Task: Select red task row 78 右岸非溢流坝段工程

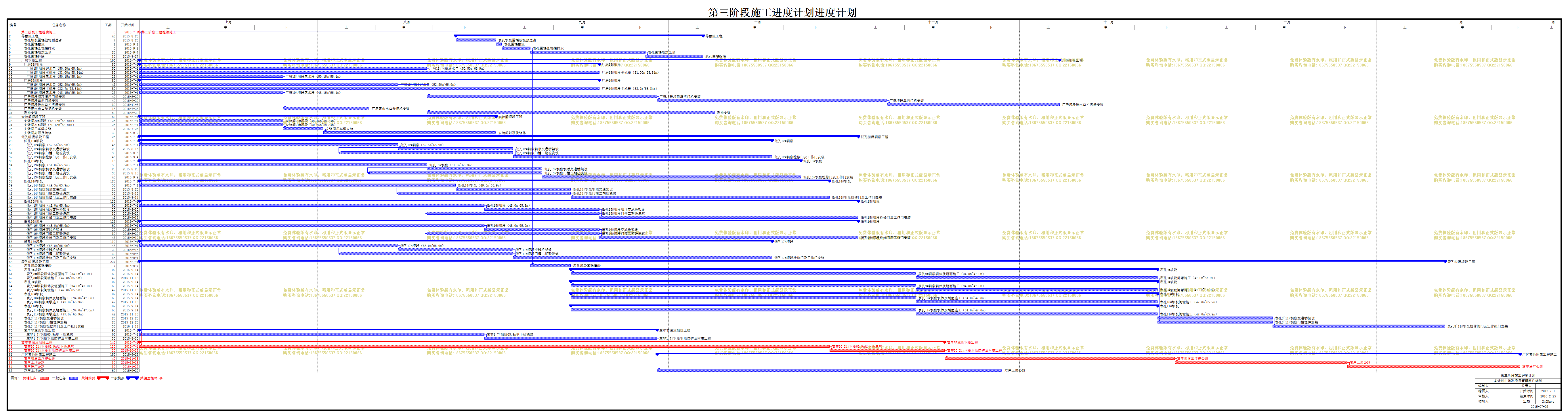Action: coord(74,342)
